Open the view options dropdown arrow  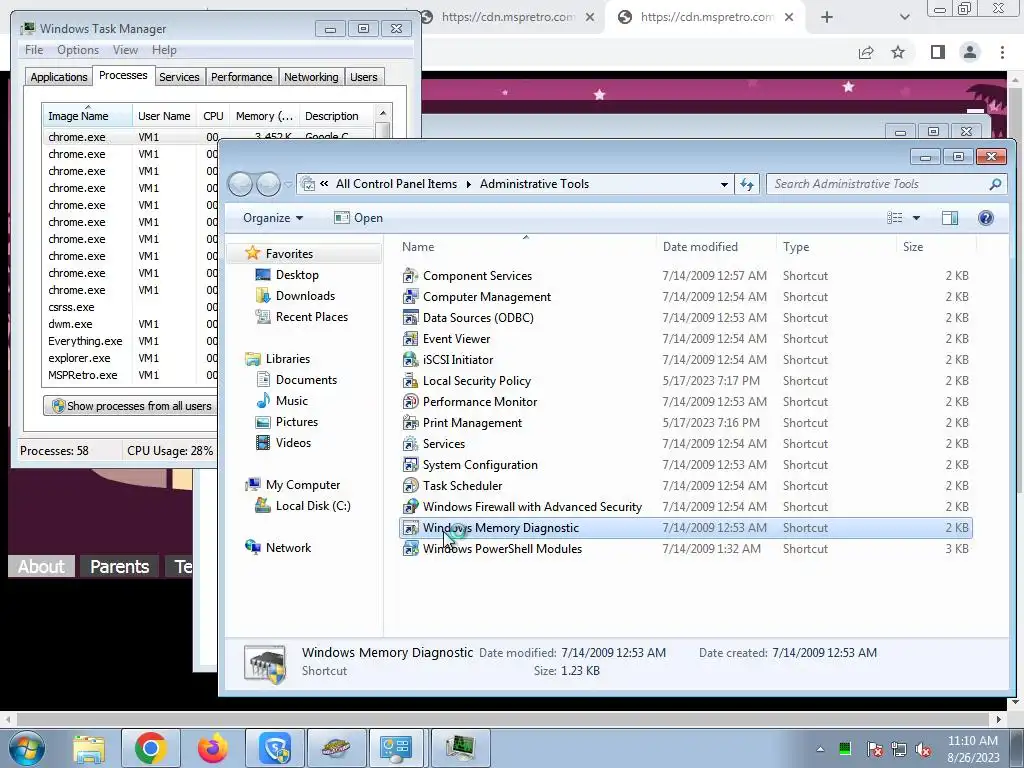(916, 218)
